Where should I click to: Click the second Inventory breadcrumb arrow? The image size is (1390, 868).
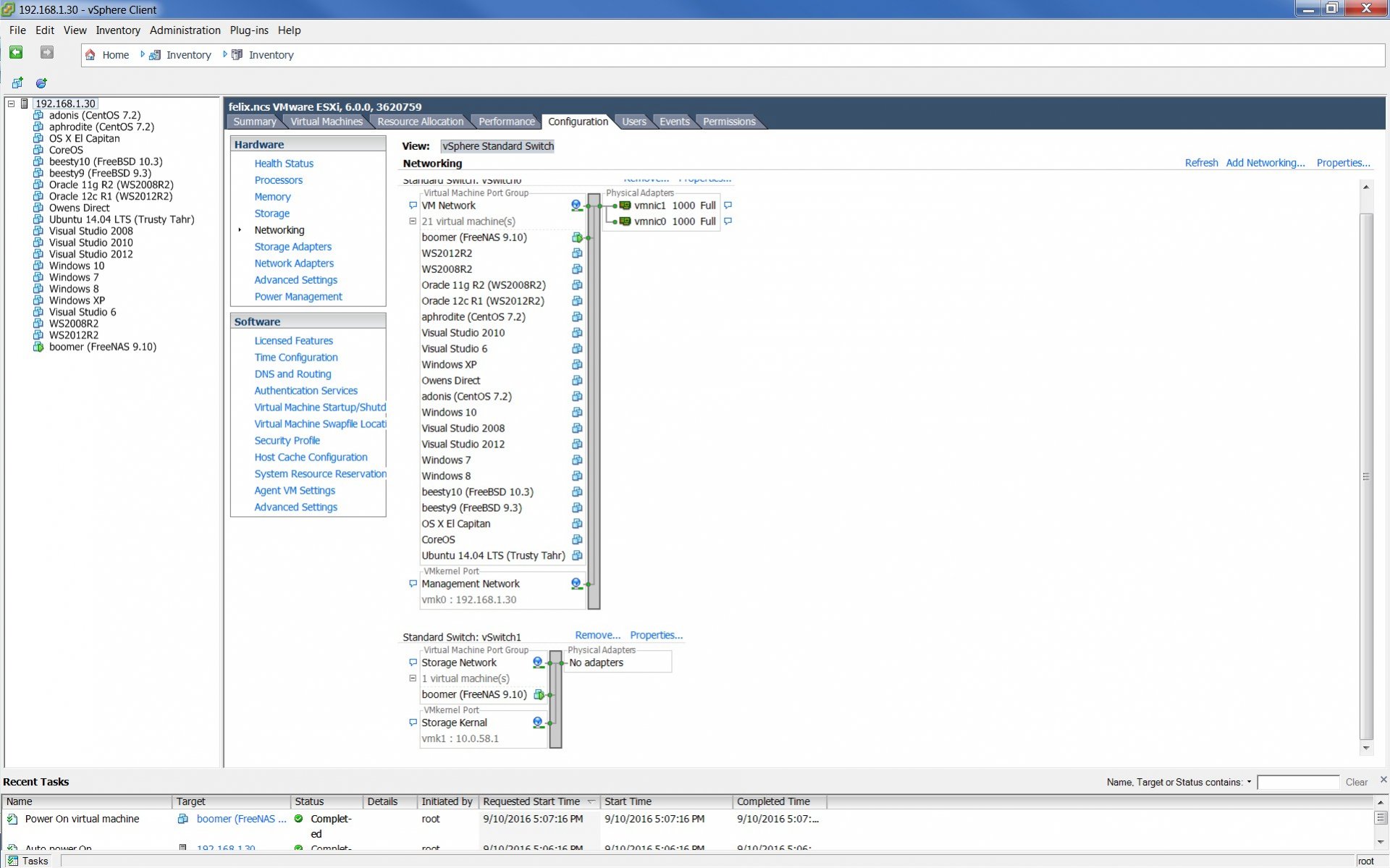225,54
